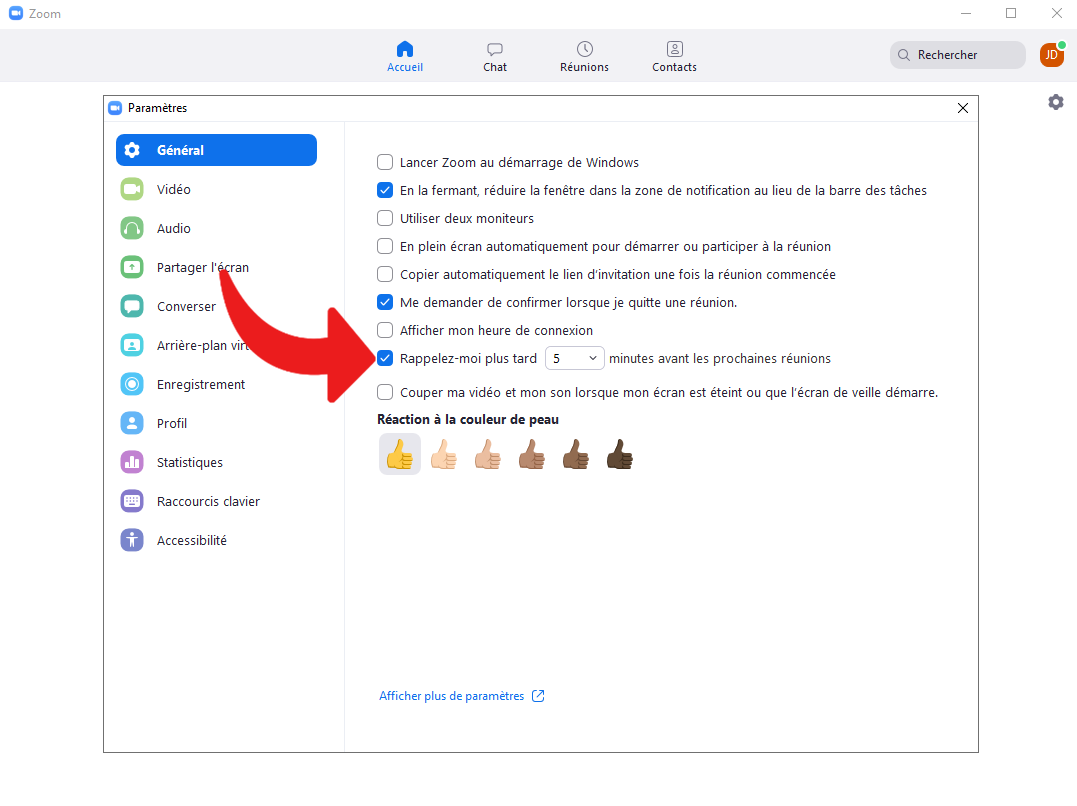Open Converser settings label
The width and height of the screenshot is (1077, 806).
click(186, 306)
